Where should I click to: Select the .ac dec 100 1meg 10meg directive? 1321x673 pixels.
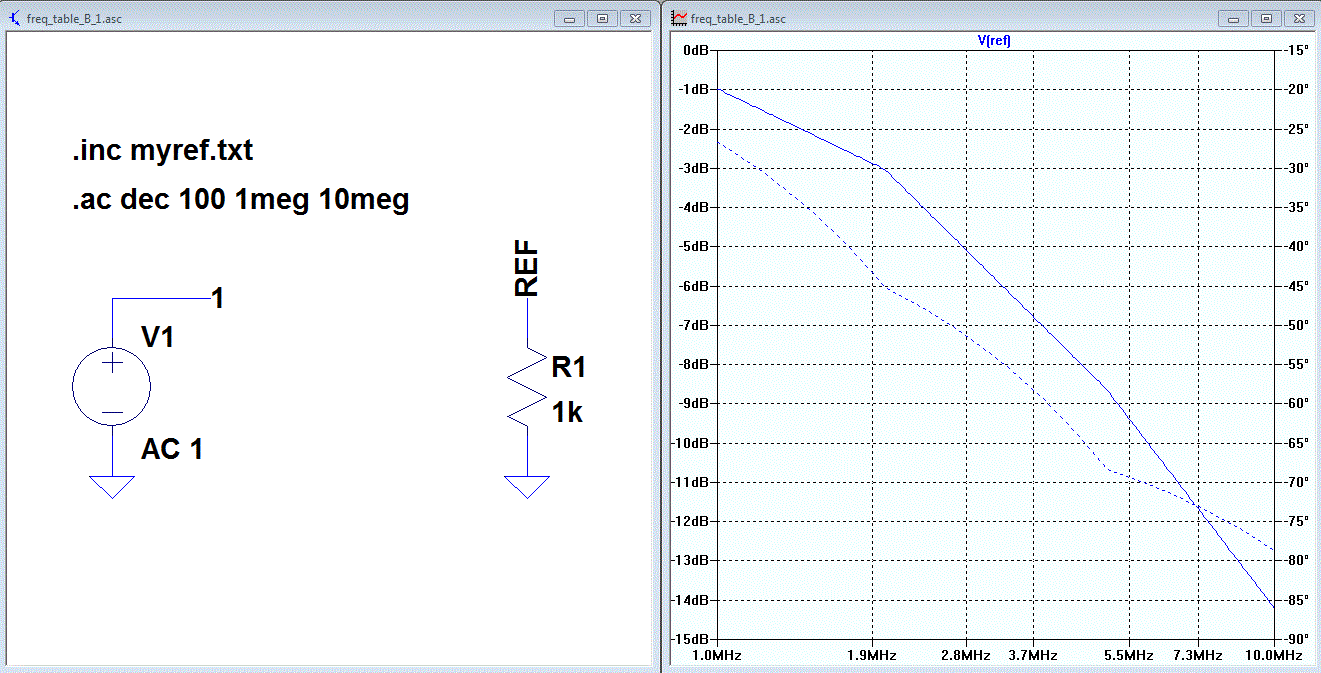pos(240,200)
